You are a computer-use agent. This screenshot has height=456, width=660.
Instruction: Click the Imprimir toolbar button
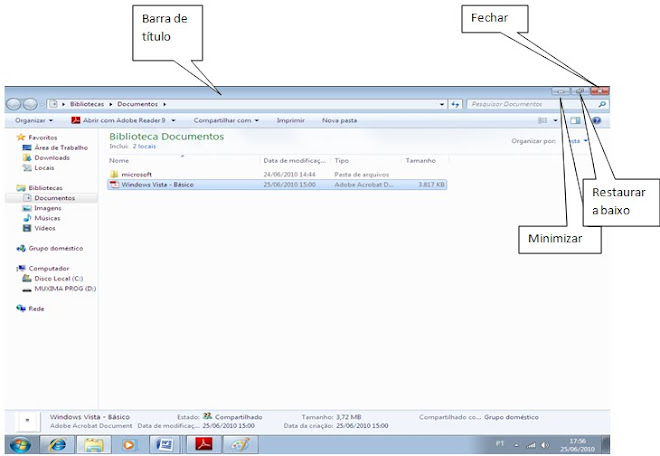click(x=290, y=120)
